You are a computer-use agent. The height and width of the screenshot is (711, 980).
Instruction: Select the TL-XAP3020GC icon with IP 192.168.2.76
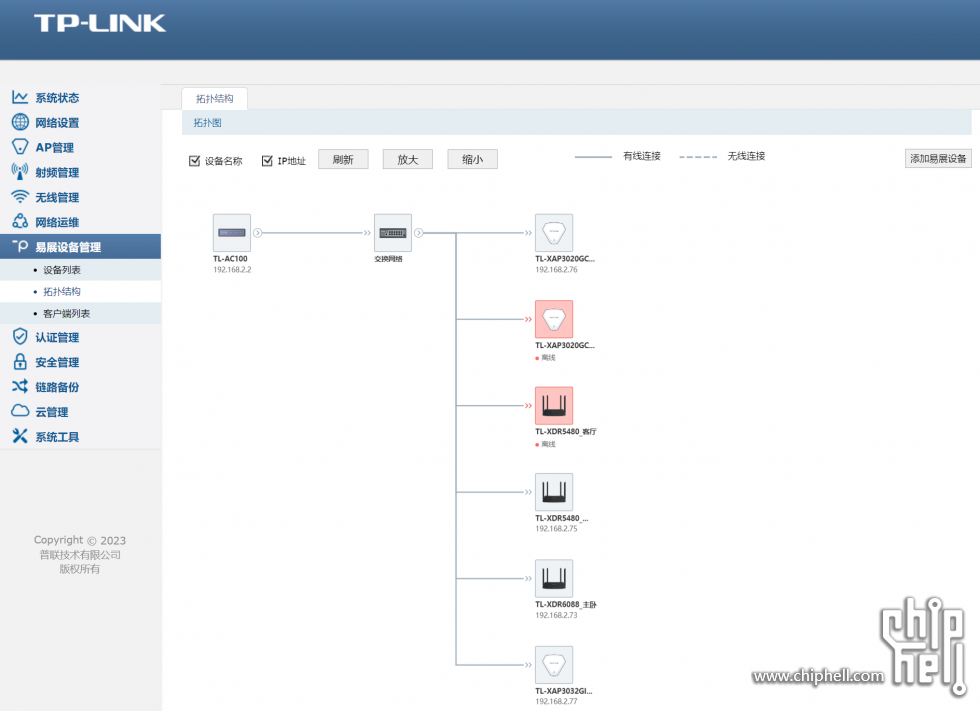point(554,233)
